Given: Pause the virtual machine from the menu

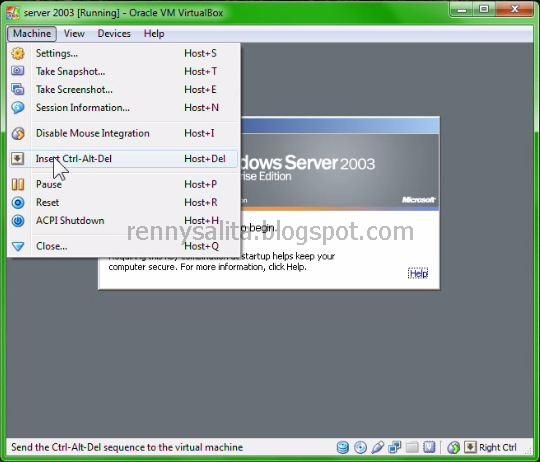Looking at the screenshot, I should (x=124, y=184).
